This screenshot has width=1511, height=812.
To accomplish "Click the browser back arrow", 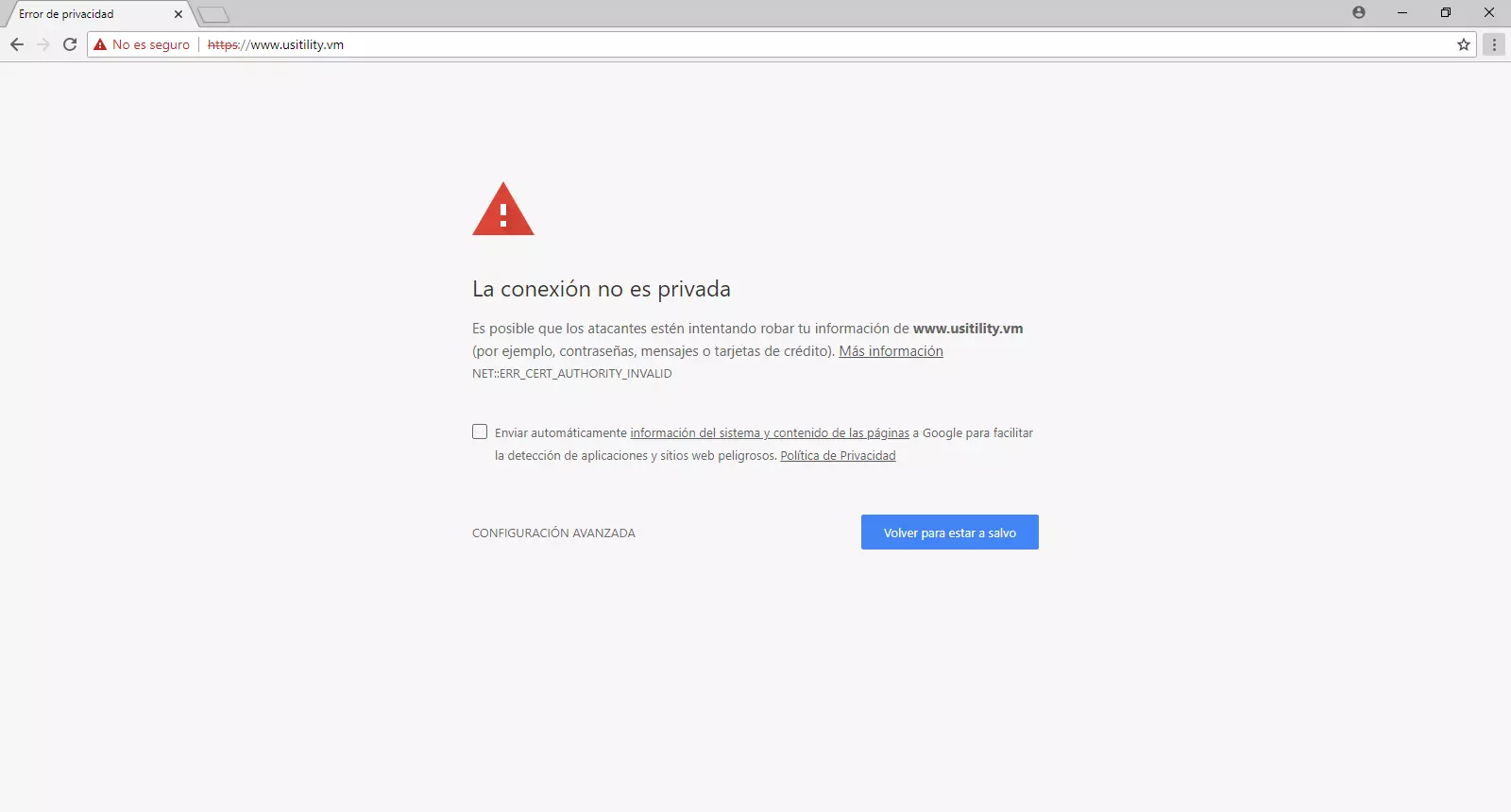I will click(x=17, y=44).
